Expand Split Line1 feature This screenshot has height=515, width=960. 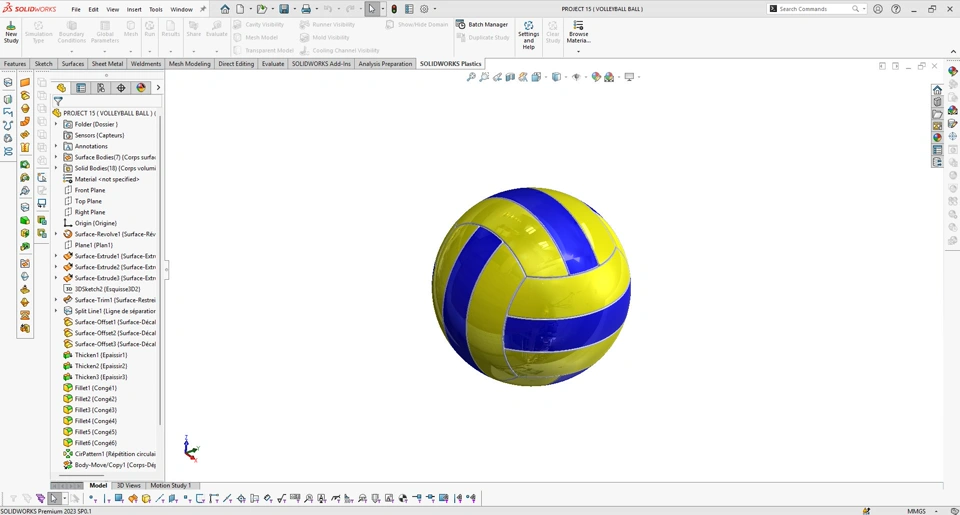56,311
